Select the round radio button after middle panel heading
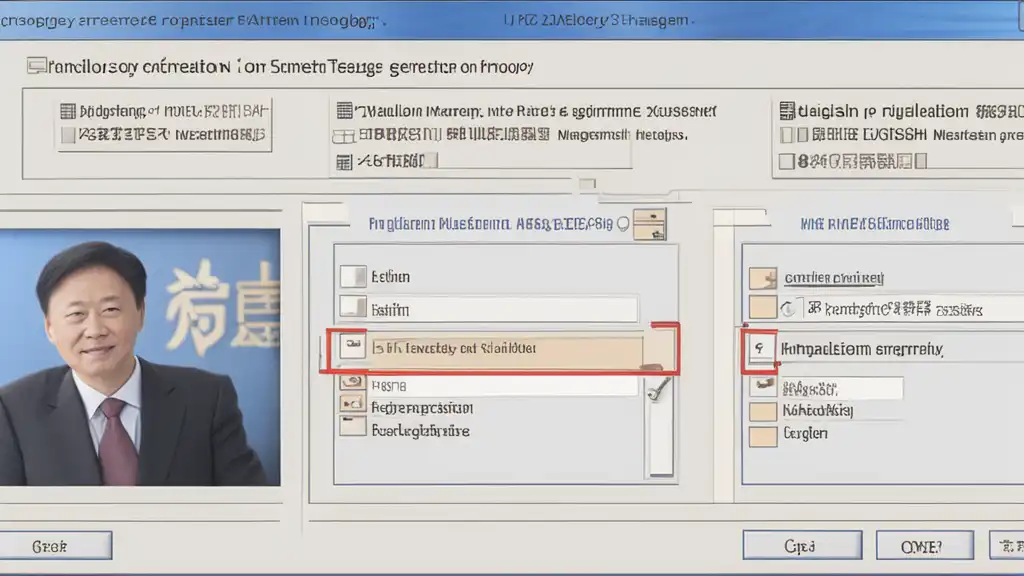 [x=623, y=224]
